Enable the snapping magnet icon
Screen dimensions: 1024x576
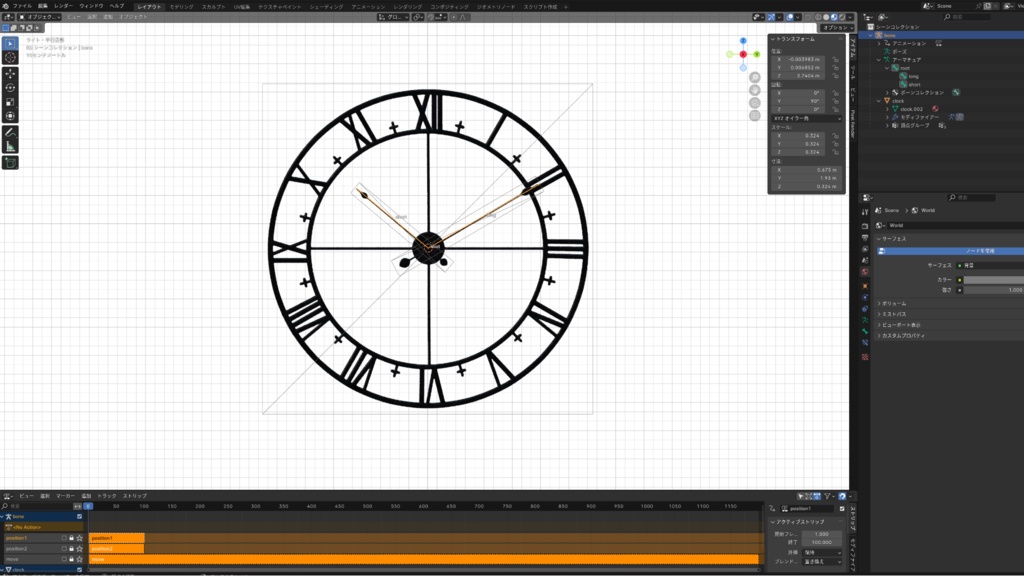pyautogui.click(x=771, y=17)
